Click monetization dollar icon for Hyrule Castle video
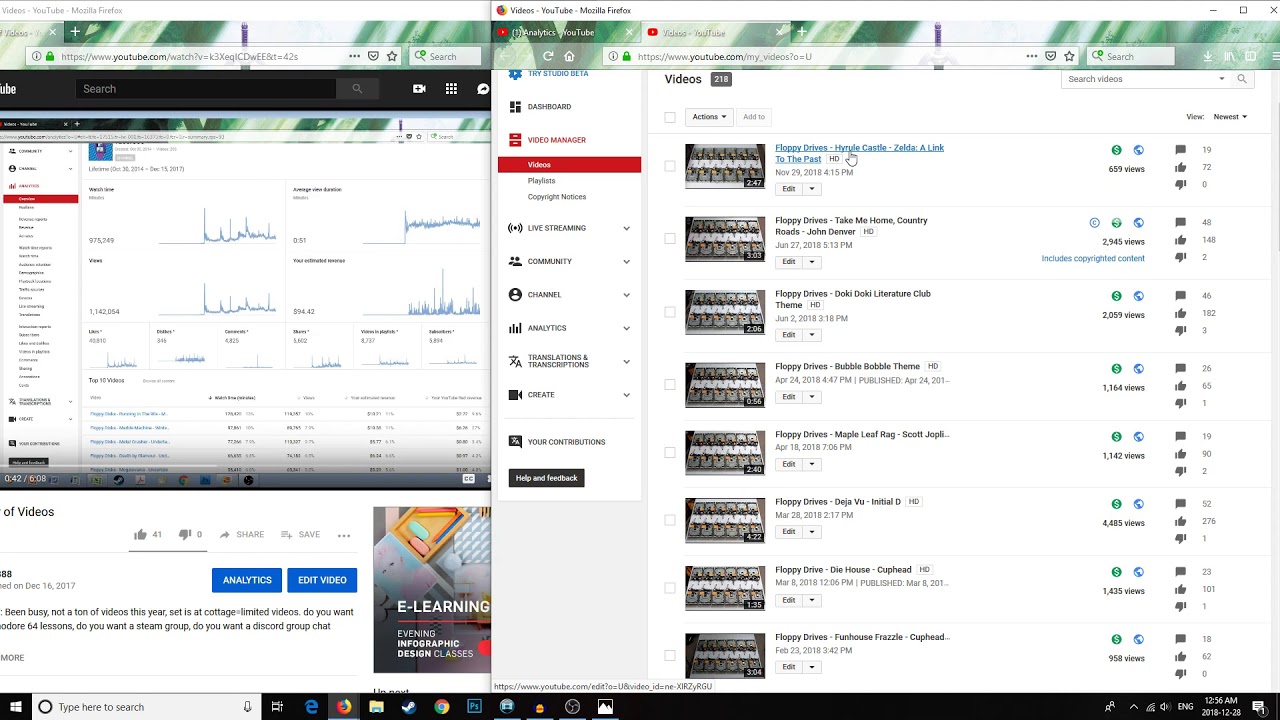 pos(1116,150)
